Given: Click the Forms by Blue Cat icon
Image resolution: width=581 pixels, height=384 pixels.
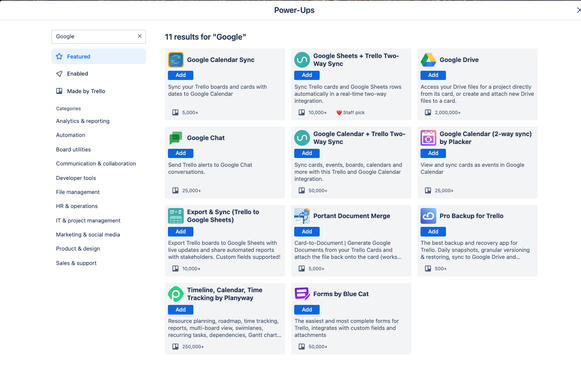Looking at the screenshot, I should click(x=302, y=294).
